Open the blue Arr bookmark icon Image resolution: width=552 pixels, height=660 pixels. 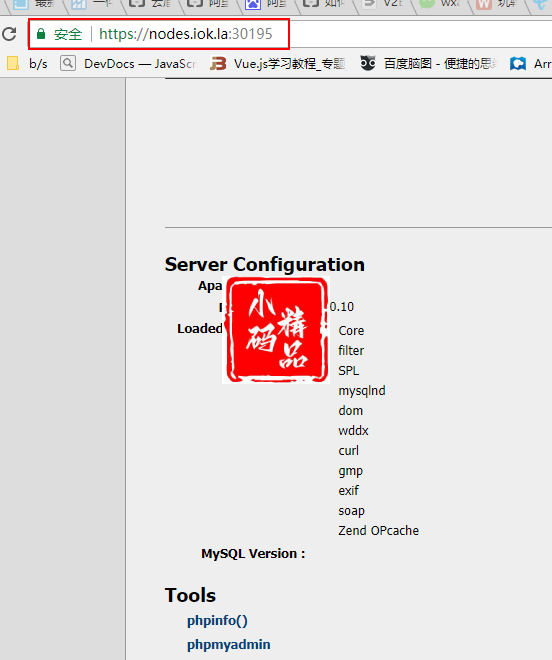518,64
